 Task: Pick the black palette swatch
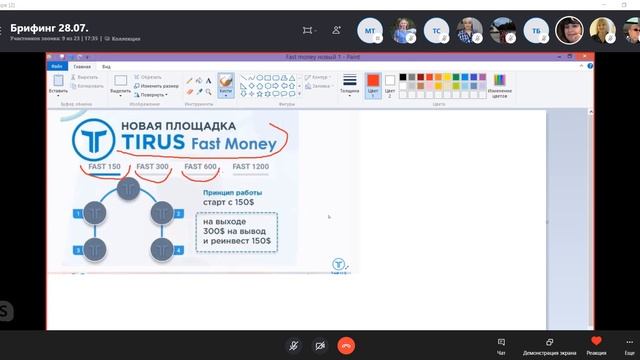pyautogui.click(x=403, y=77)
